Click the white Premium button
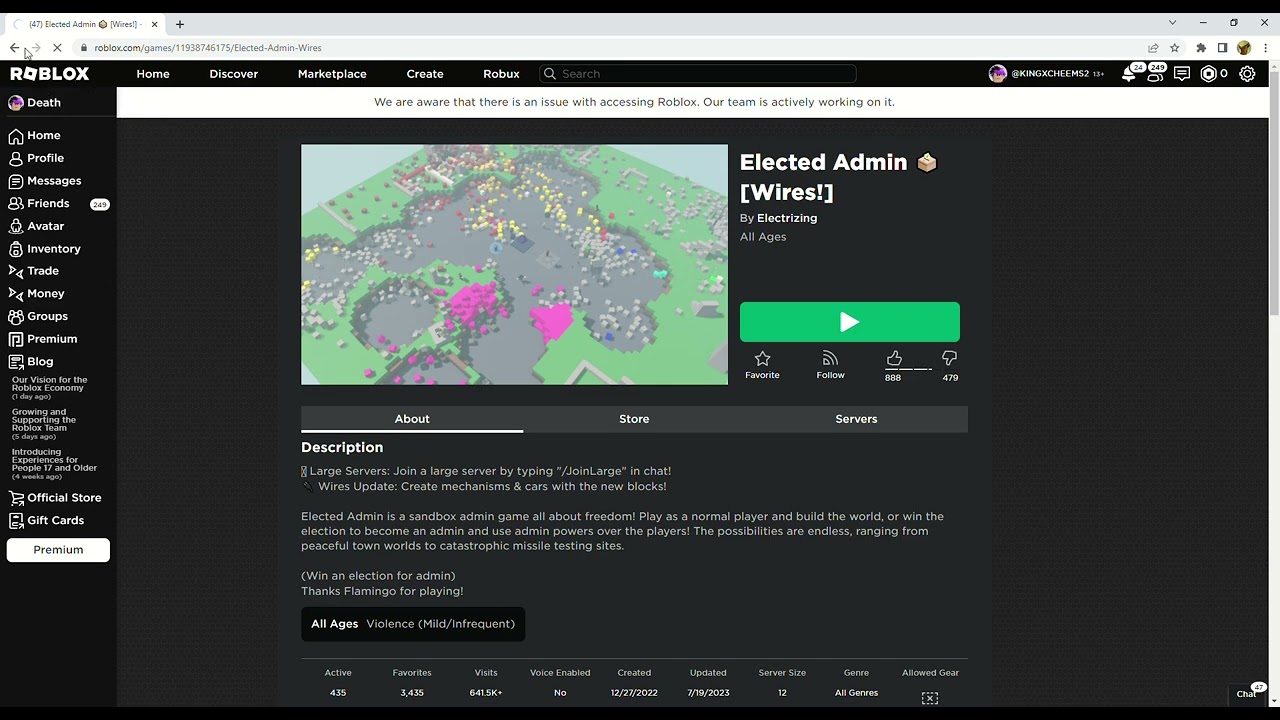This screenshot has height=720, width=1280. click(x=58, y=550)
